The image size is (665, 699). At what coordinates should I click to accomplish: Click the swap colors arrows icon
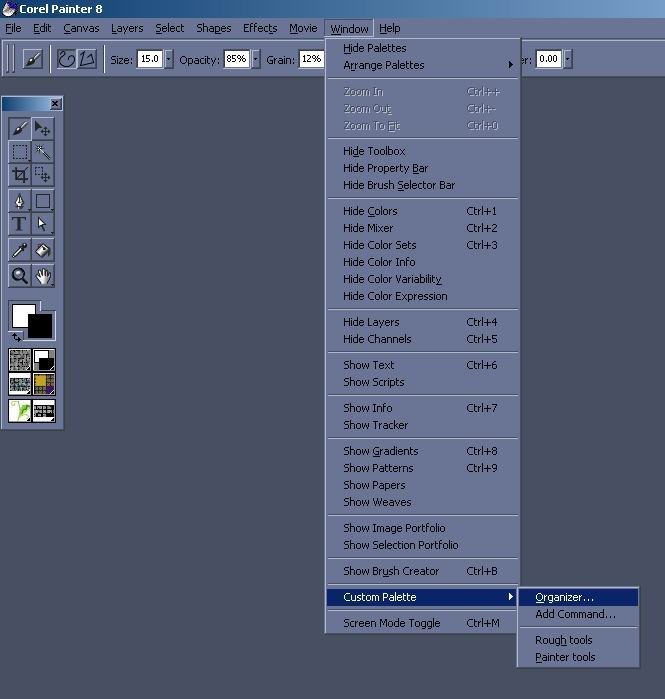click(x=16, y=337)
